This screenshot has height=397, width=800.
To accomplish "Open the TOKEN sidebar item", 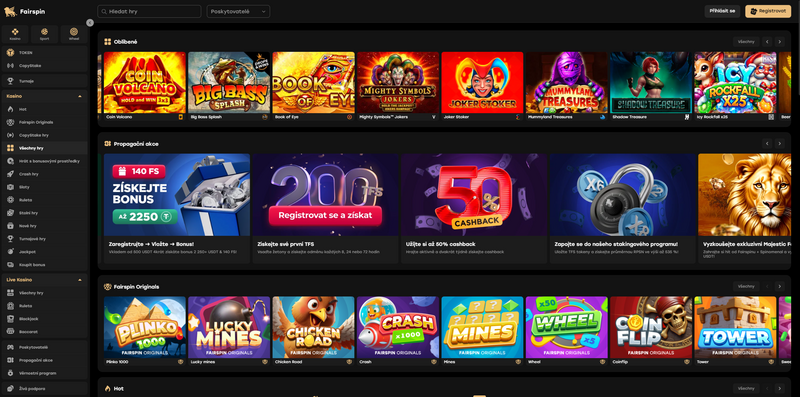I will (44, 53).
